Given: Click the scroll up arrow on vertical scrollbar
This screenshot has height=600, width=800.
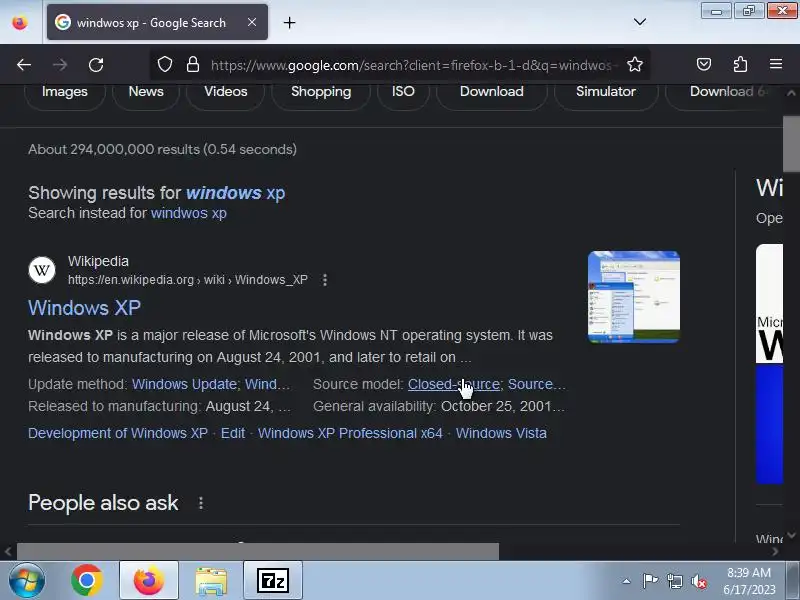Looking at the screenshot, I should coord(791,93).
